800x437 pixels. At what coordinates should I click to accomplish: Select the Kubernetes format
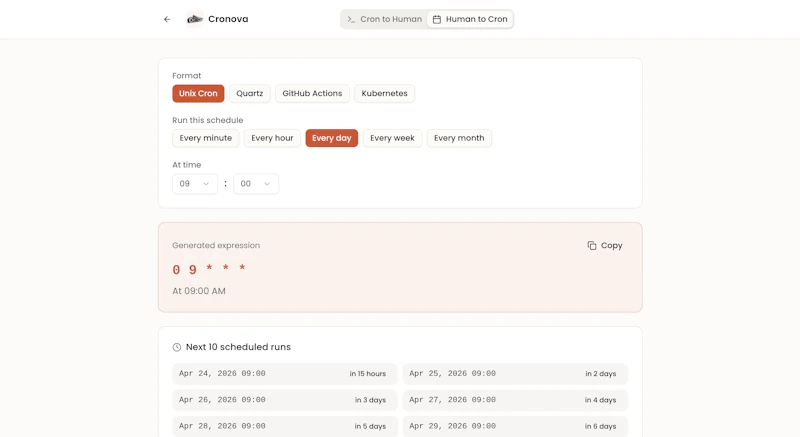point(384,94)
